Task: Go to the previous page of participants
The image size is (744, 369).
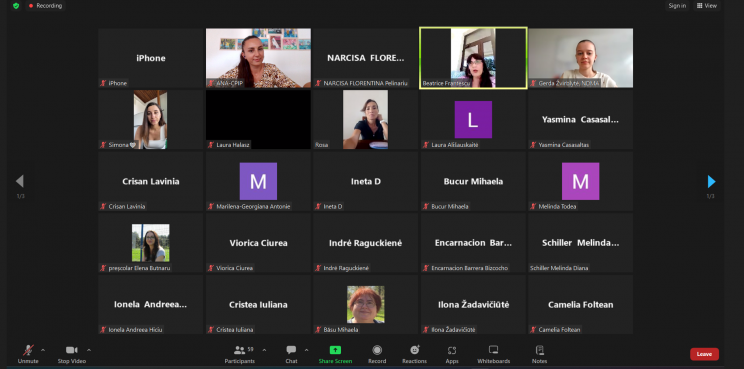Action: point(20,181)
